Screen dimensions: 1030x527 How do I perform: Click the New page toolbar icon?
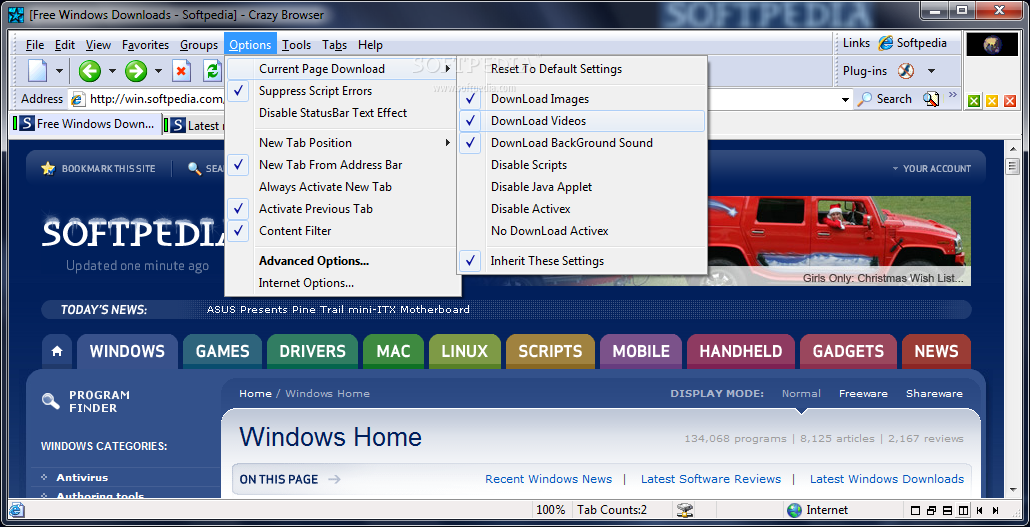pyautogui.click(x=37, y=70)
